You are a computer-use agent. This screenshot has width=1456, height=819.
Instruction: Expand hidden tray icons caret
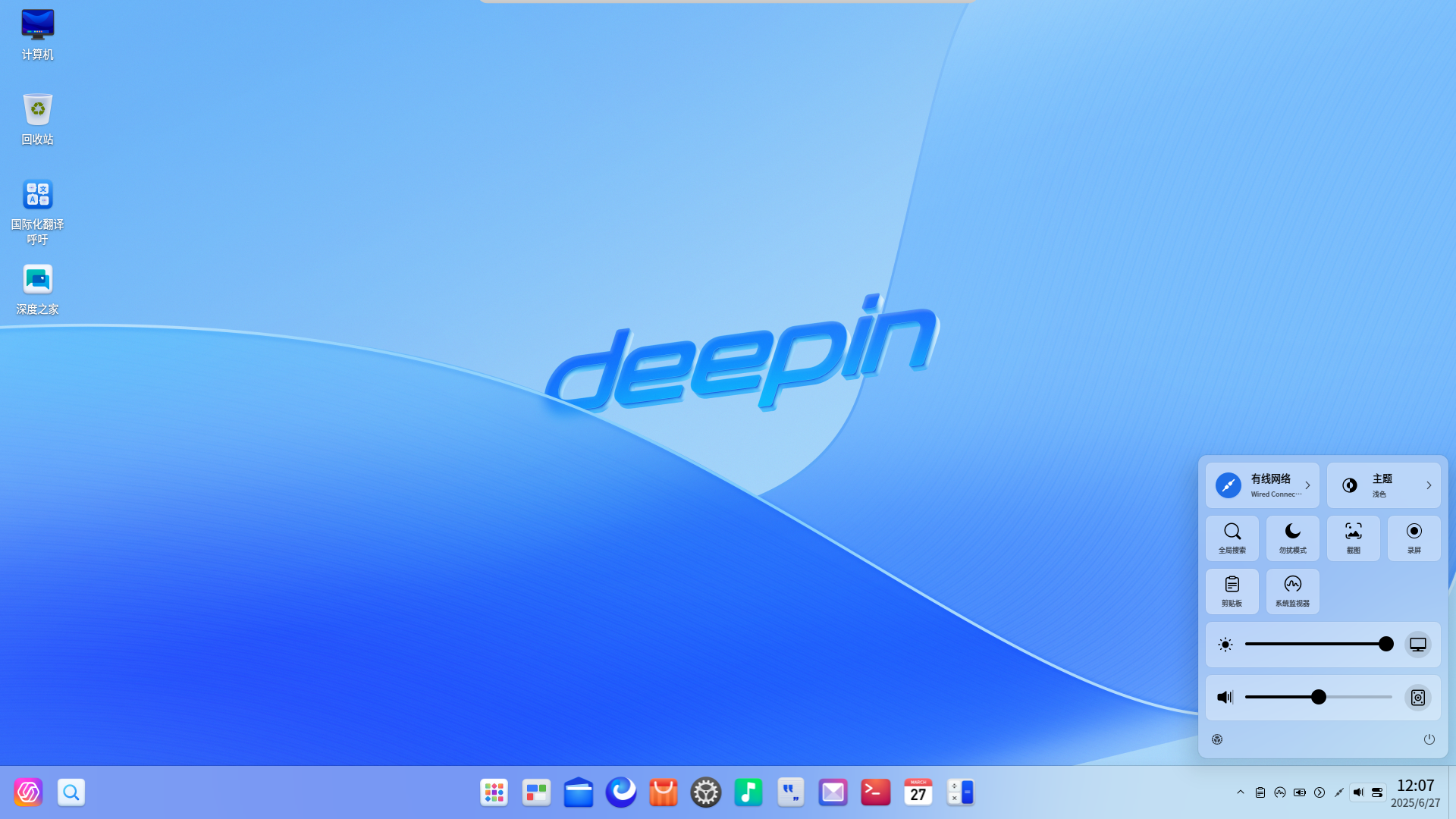point(1241,792)
